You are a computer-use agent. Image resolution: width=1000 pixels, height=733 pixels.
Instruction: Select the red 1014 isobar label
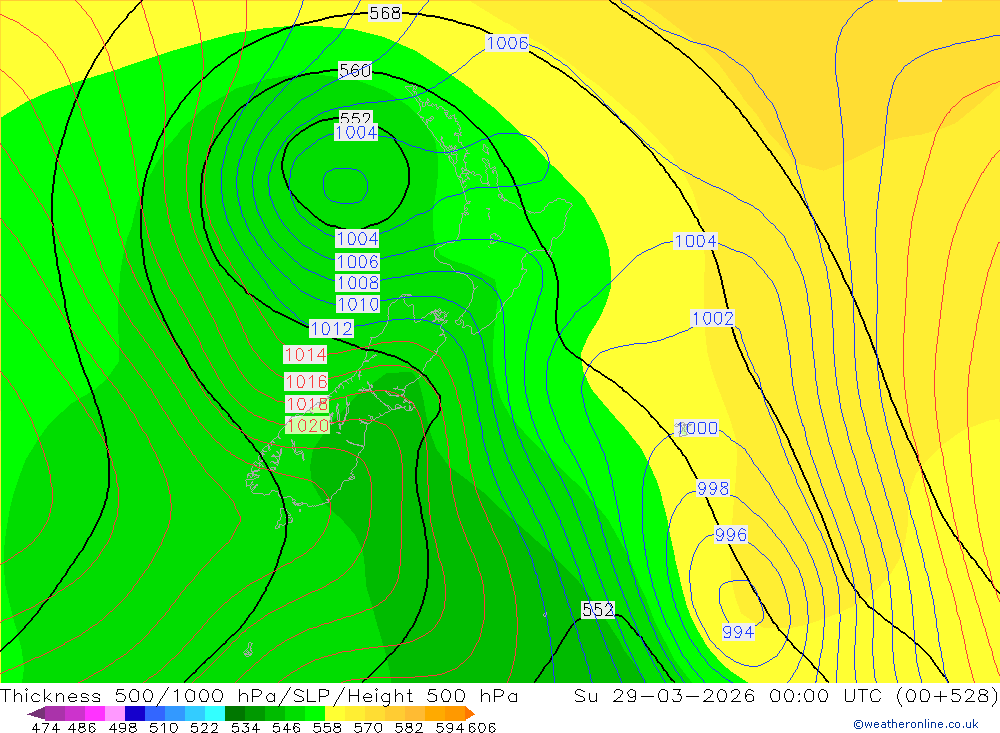point(305,355)
